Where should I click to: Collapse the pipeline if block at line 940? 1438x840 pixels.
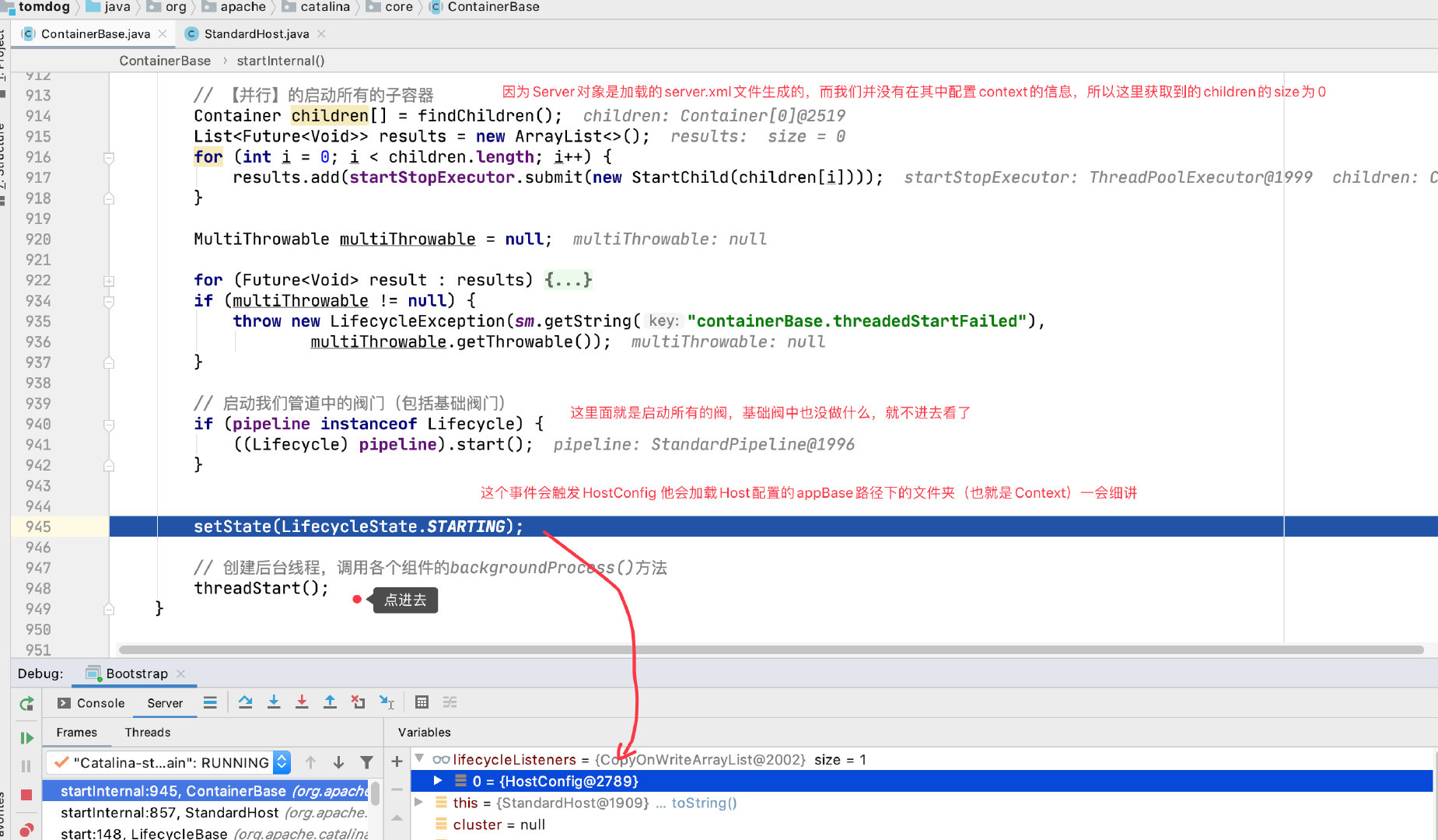[109, 425]
